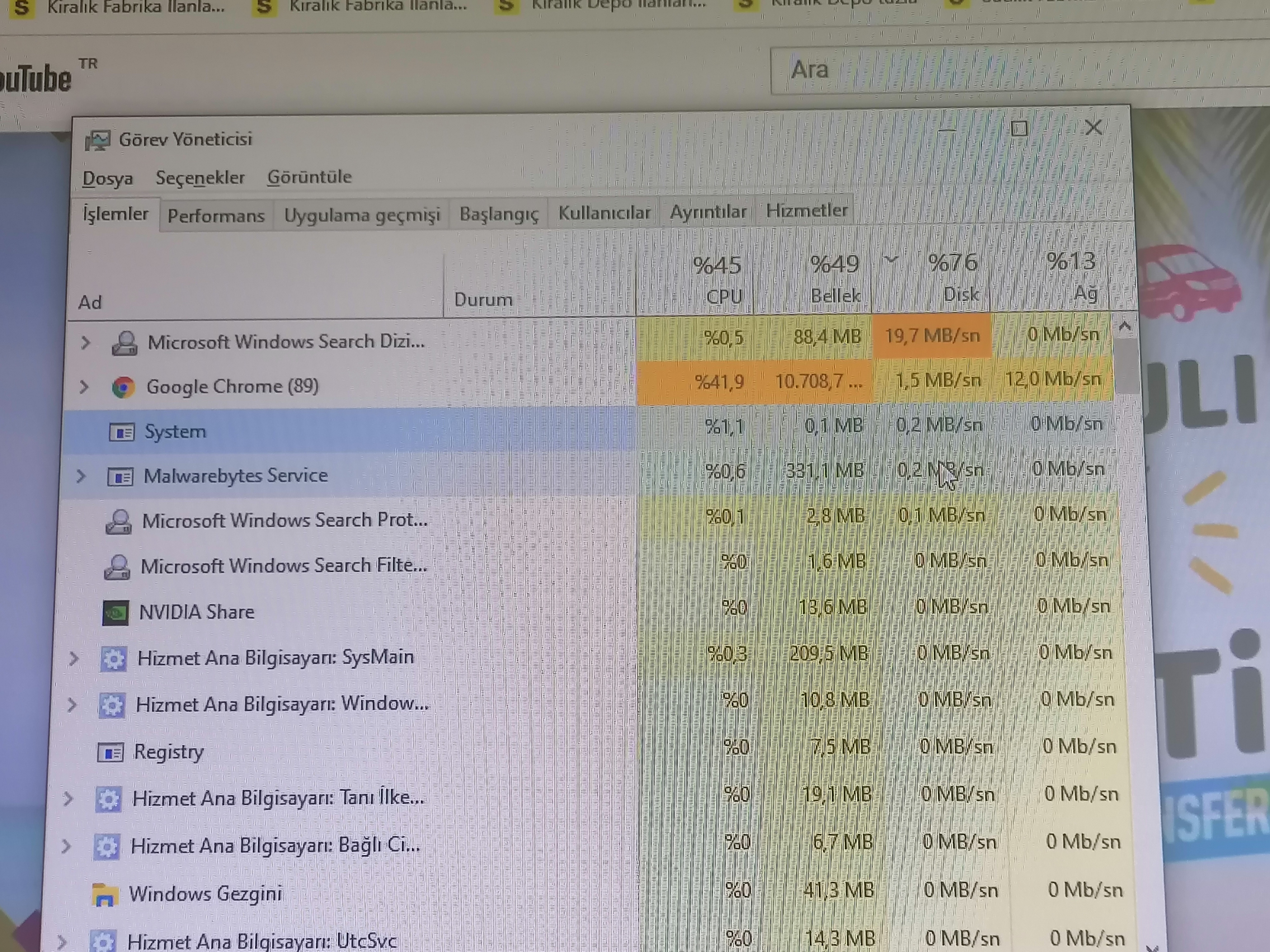Expand the Google Chrome (89) process group
Screen dimensions: 1270x952
(84, 387)
